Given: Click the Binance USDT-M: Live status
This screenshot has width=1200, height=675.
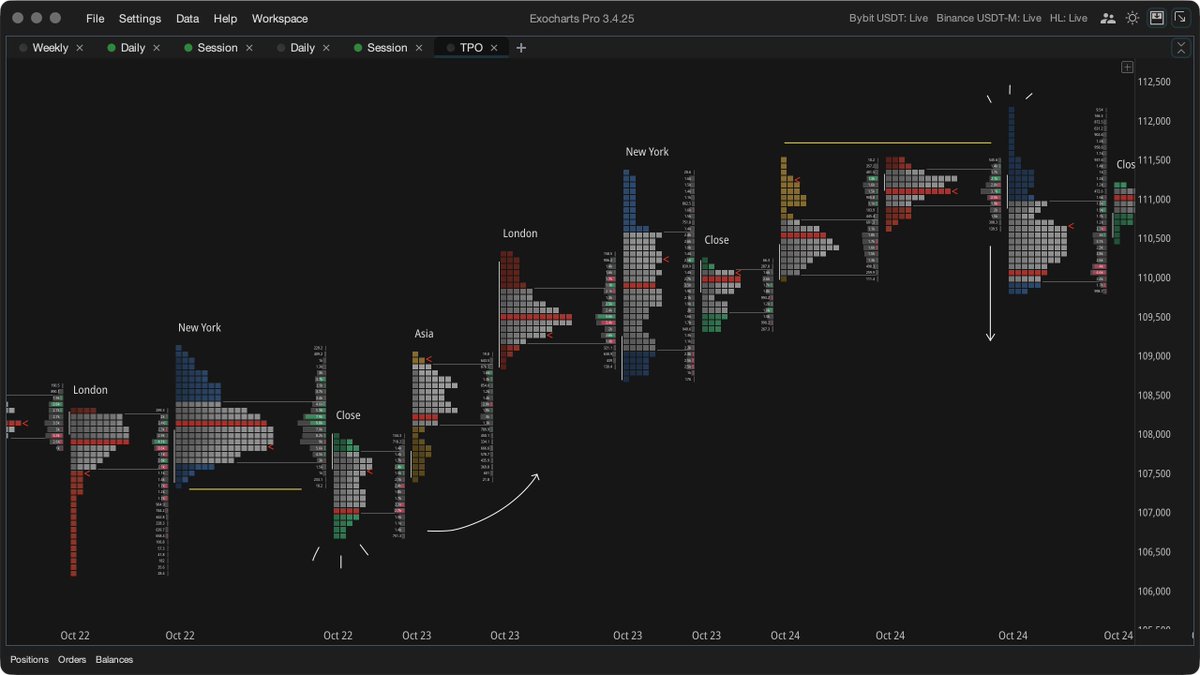Looking at the screenshot, I should point(989,19).
